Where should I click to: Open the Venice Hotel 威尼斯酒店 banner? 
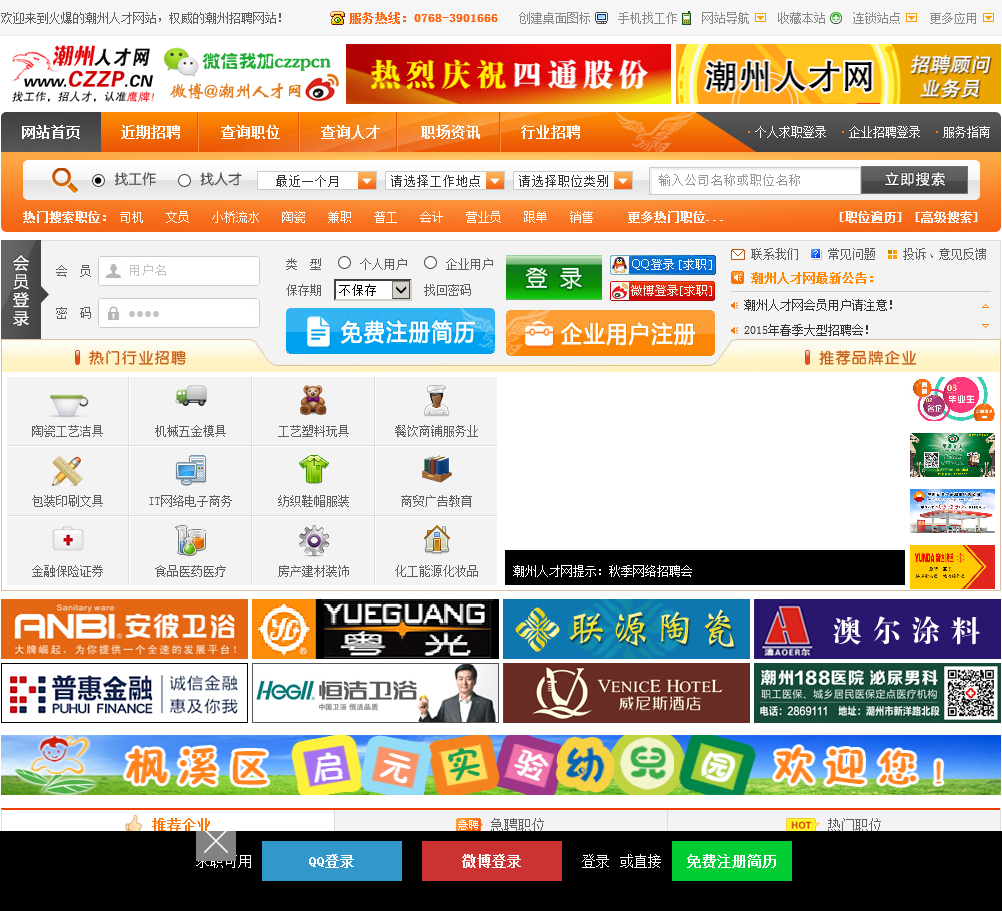pyautogui.click(x=626, y=693)
